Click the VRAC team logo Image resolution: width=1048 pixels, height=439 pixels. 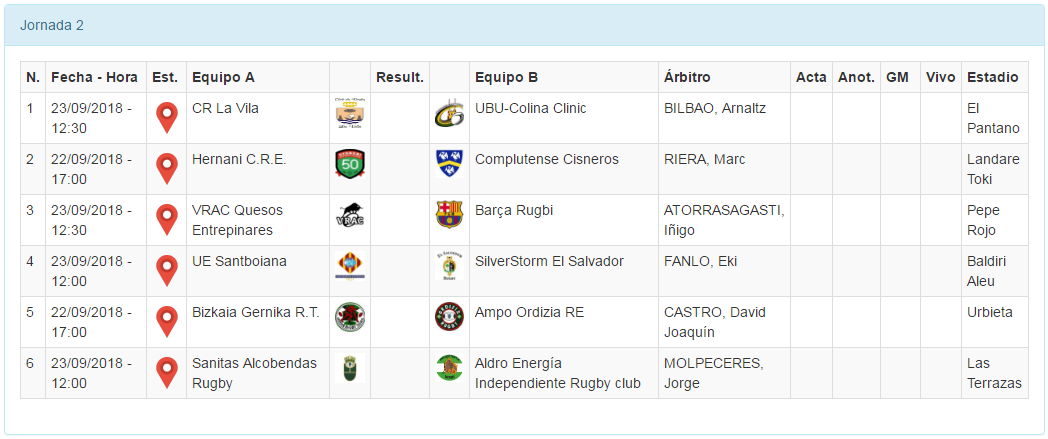[x=350, y=215]
